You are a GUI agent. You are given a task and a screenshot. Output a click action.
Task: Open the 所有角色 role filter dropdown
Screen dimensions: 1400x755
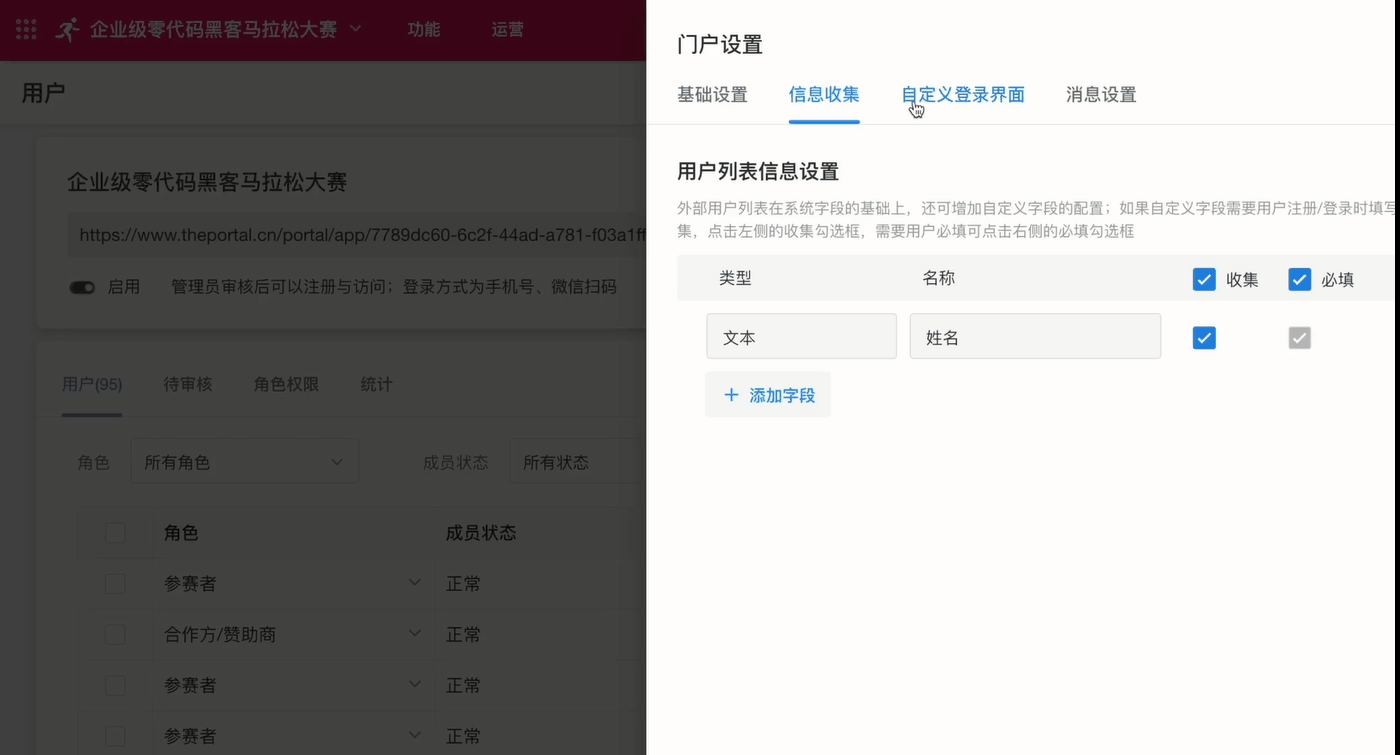click(244, 462)
